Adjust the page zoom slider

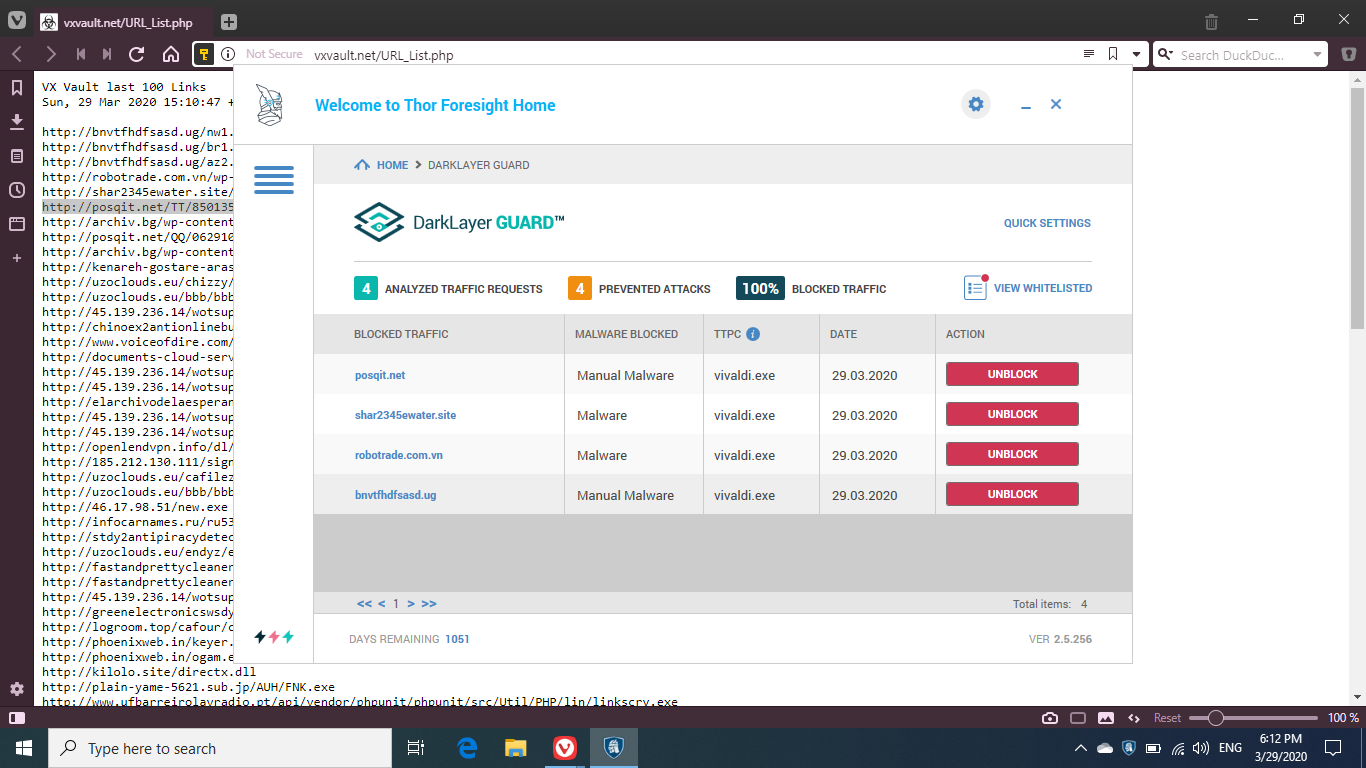(x=1253, y=718)
